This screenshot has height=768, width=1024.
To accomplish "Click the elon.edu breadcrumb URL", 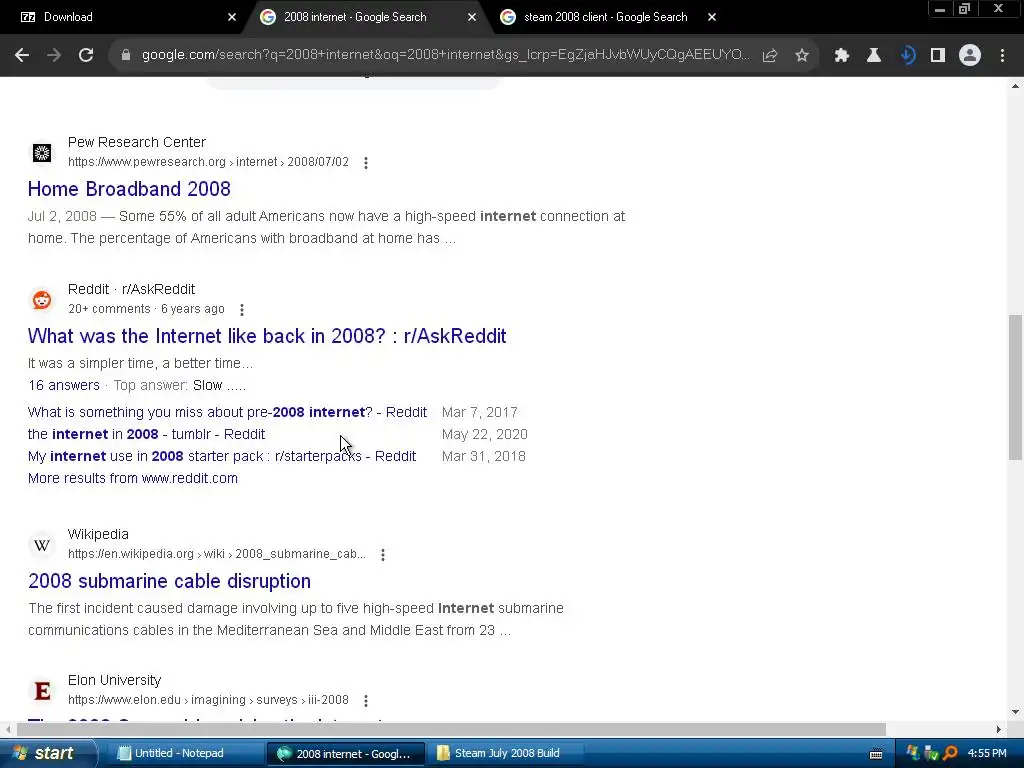I will click(208, 700).
